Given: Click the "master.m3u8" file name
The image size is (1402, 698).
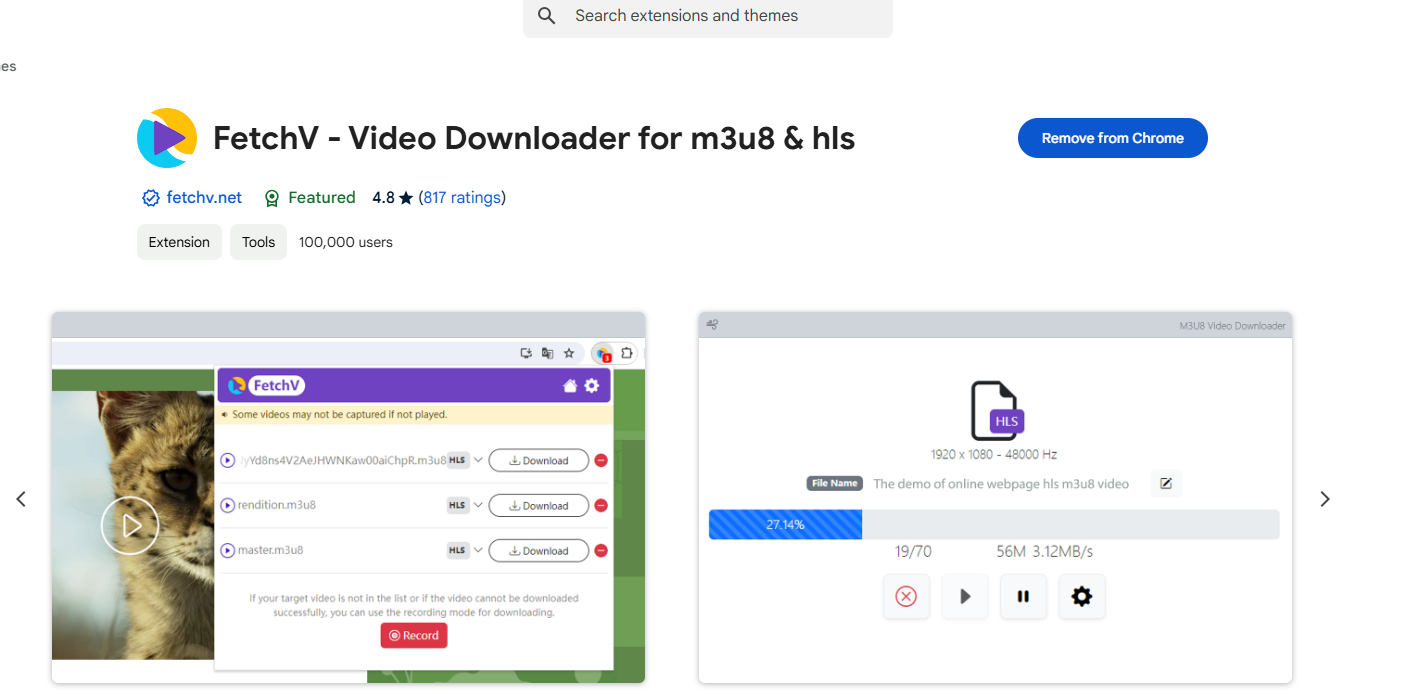Looking at the screenshot, I should 271,550.
